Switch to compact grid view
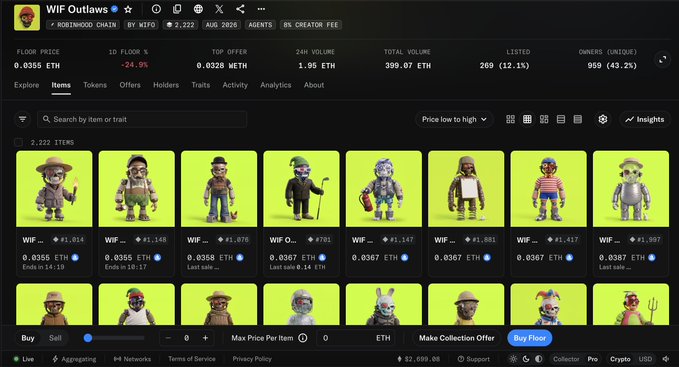Screen dimensions: 679x367 [x=527, y=119]
